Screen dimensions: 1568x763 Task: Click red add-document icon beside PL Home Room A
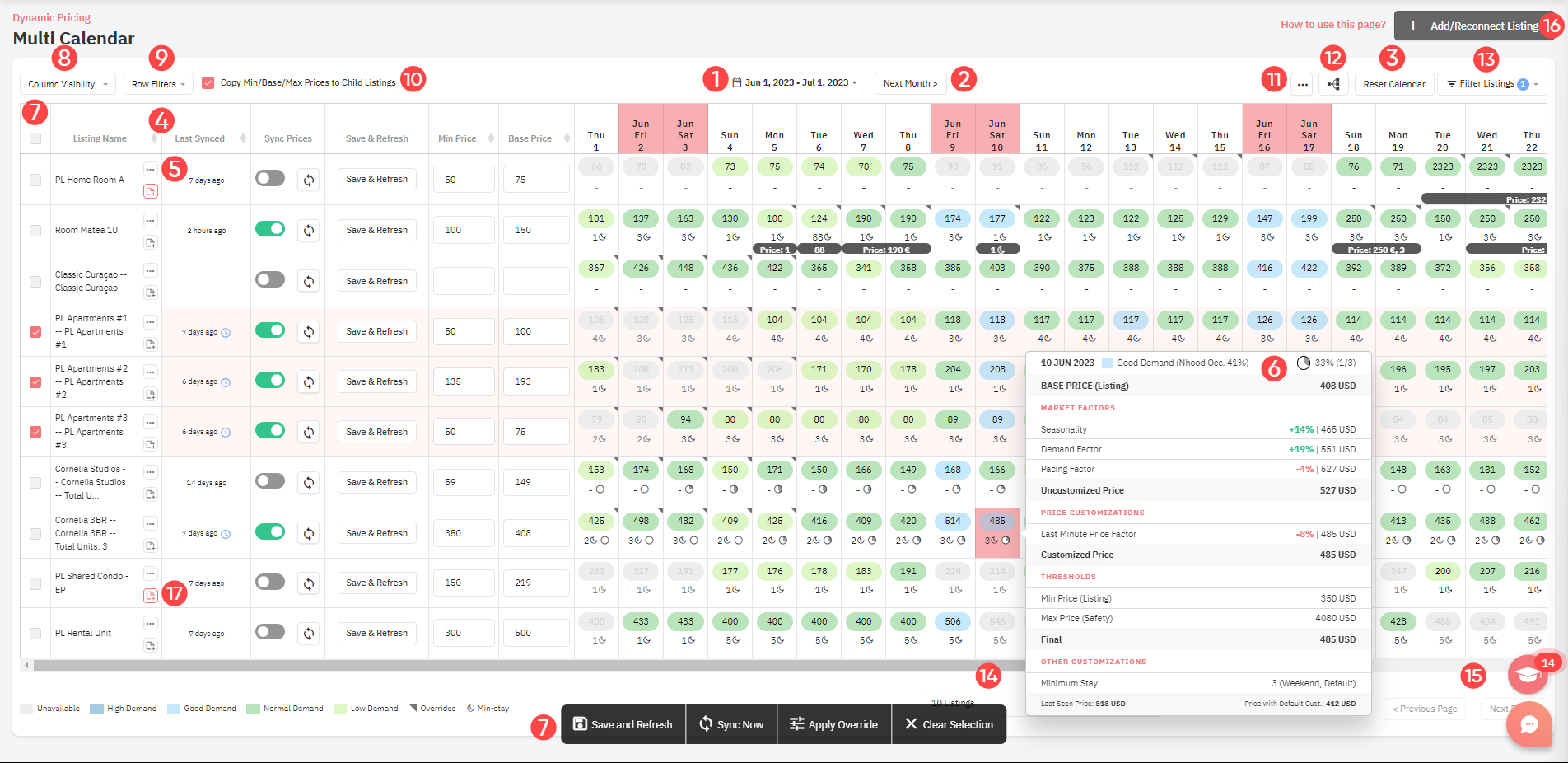151,190
